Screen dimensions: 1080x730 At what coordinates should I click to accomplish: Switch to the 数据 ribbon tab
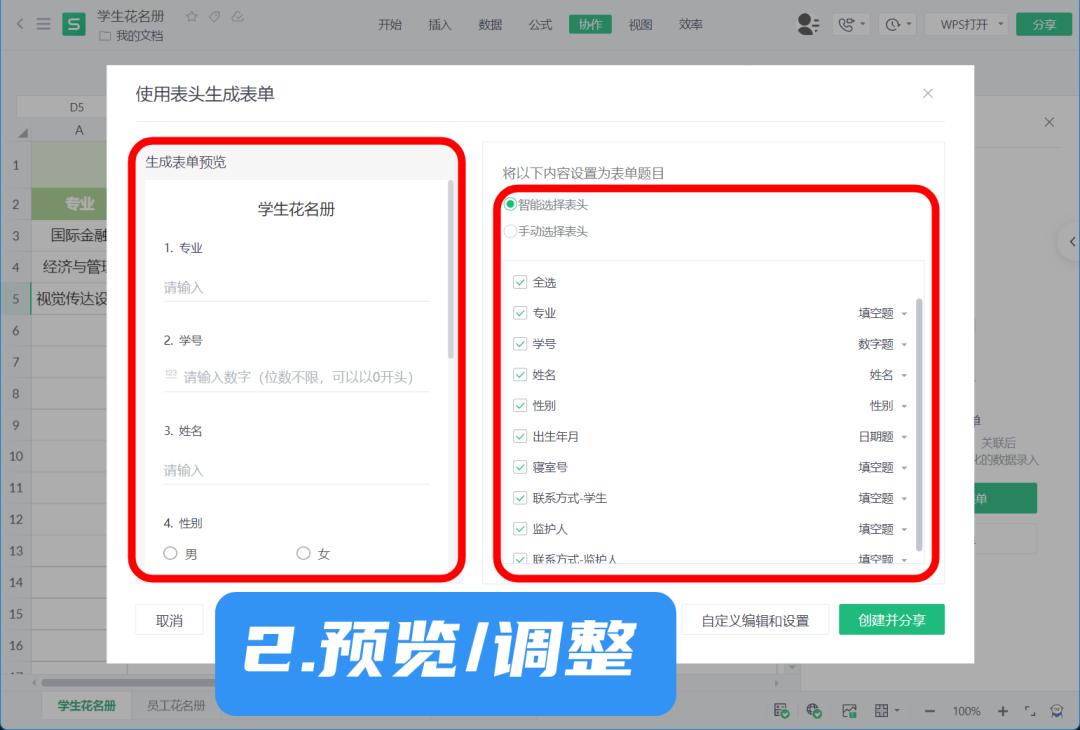point(490,24)
